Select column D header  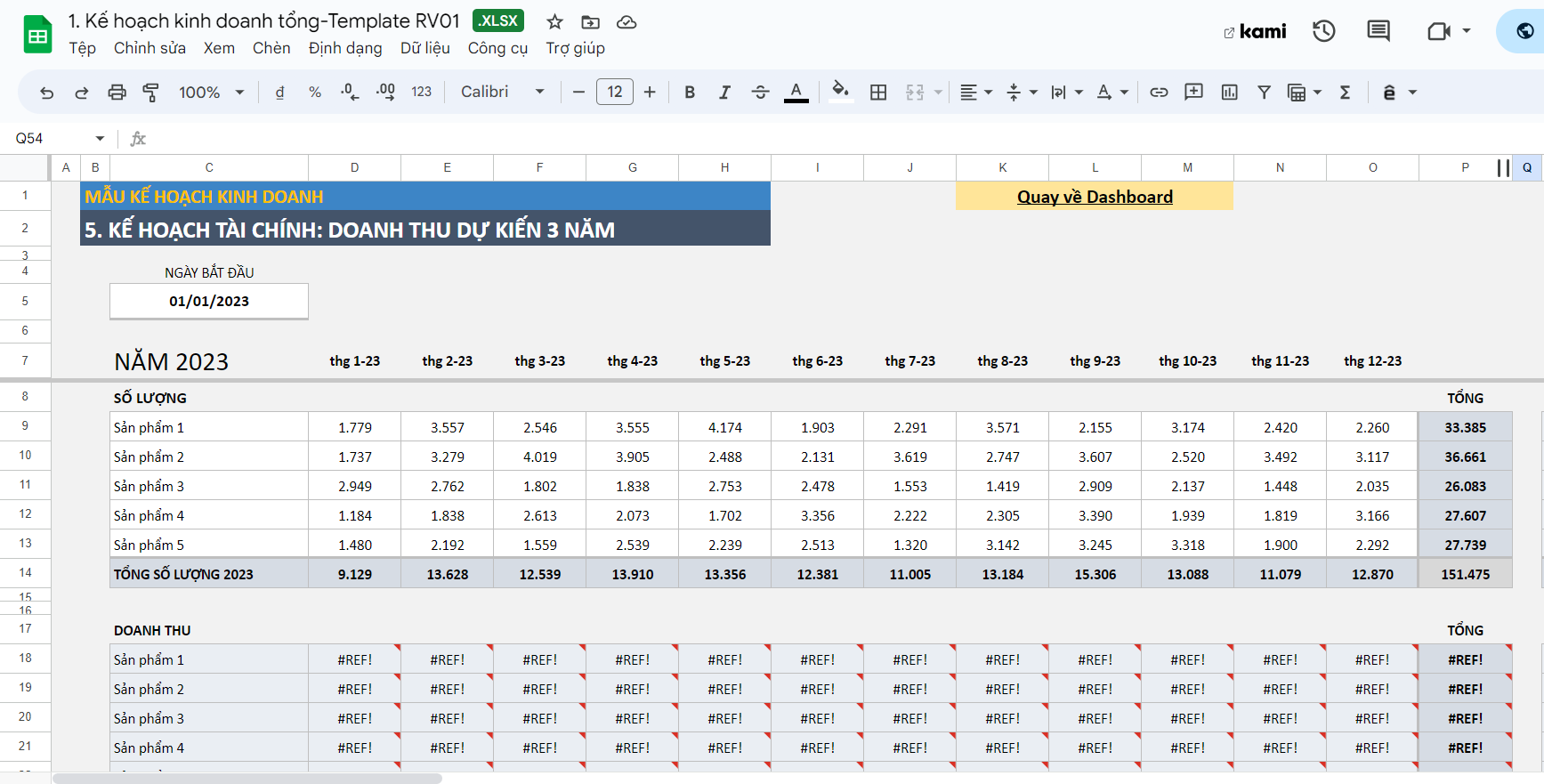click(355, 167)
